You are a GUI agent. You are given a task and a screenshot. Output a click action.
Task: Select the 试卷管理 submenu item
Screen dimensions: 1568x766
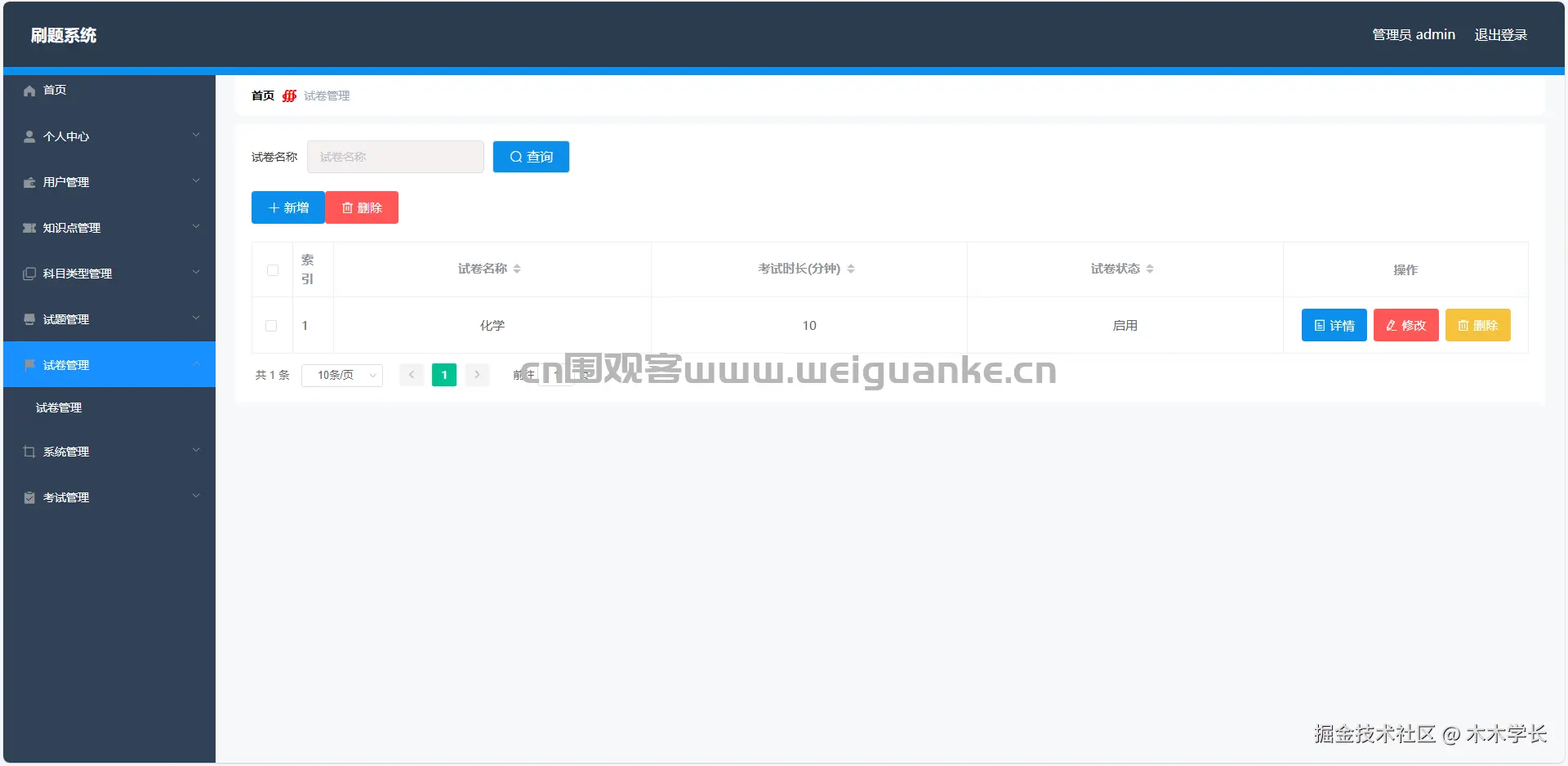[x=109, y=407]
